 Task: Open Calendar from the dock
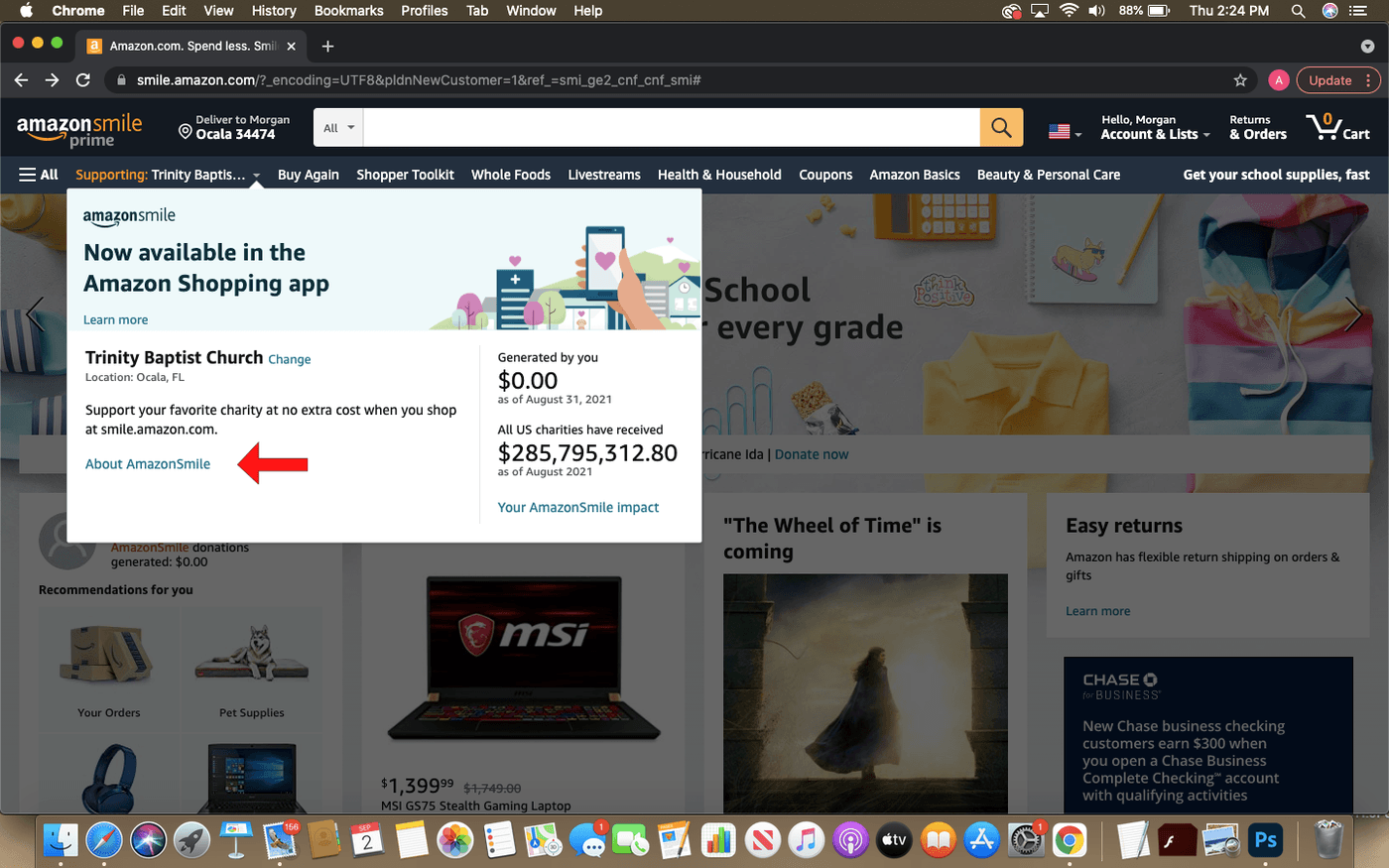[x=367, y=841]
